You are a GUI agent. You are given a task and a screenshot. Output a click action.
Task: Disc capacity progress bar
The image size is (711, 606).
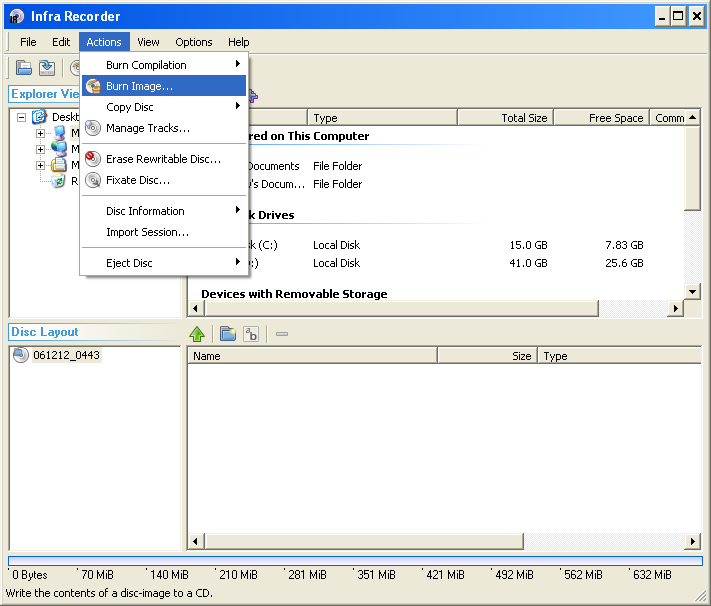point(355,561)
